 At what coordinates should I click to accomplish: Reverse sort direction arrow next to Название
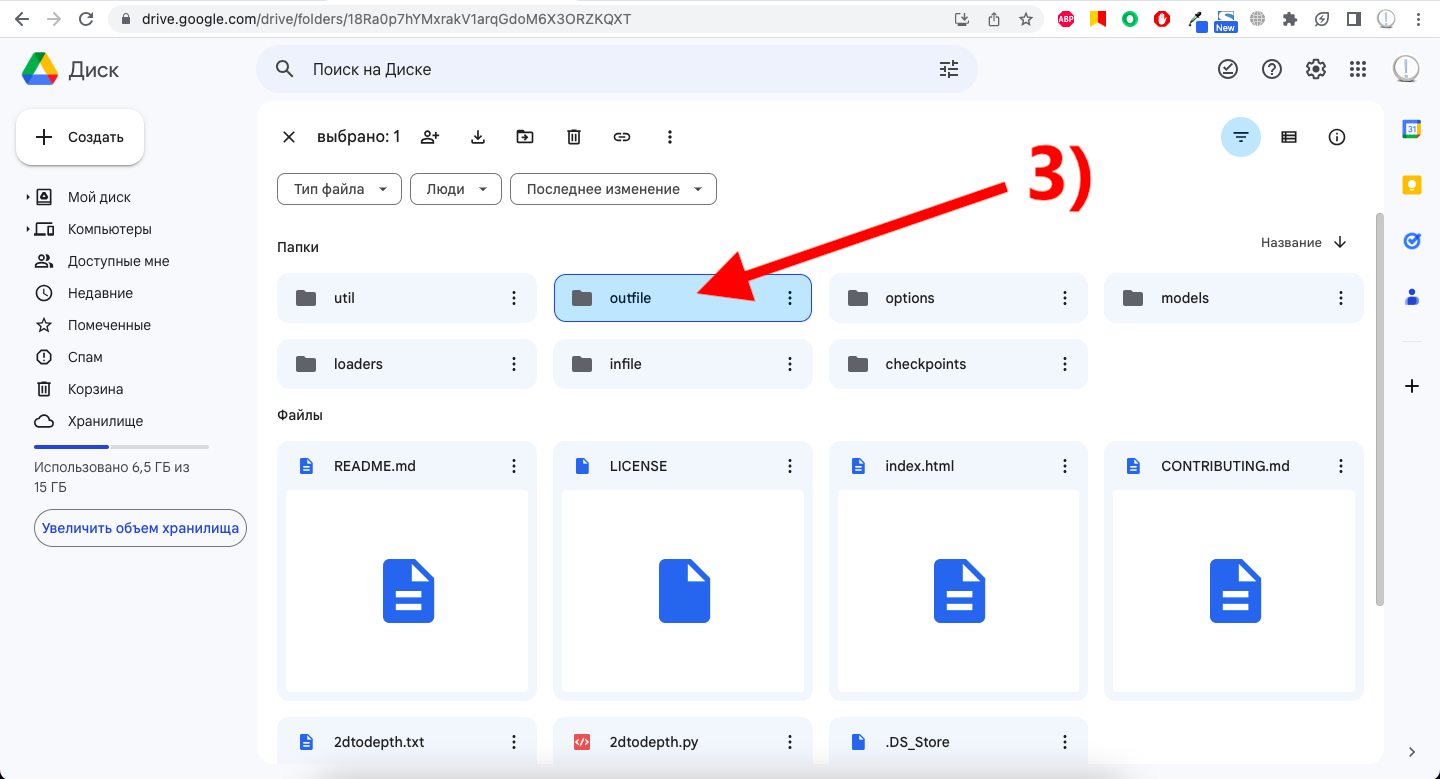(1341, 243)
